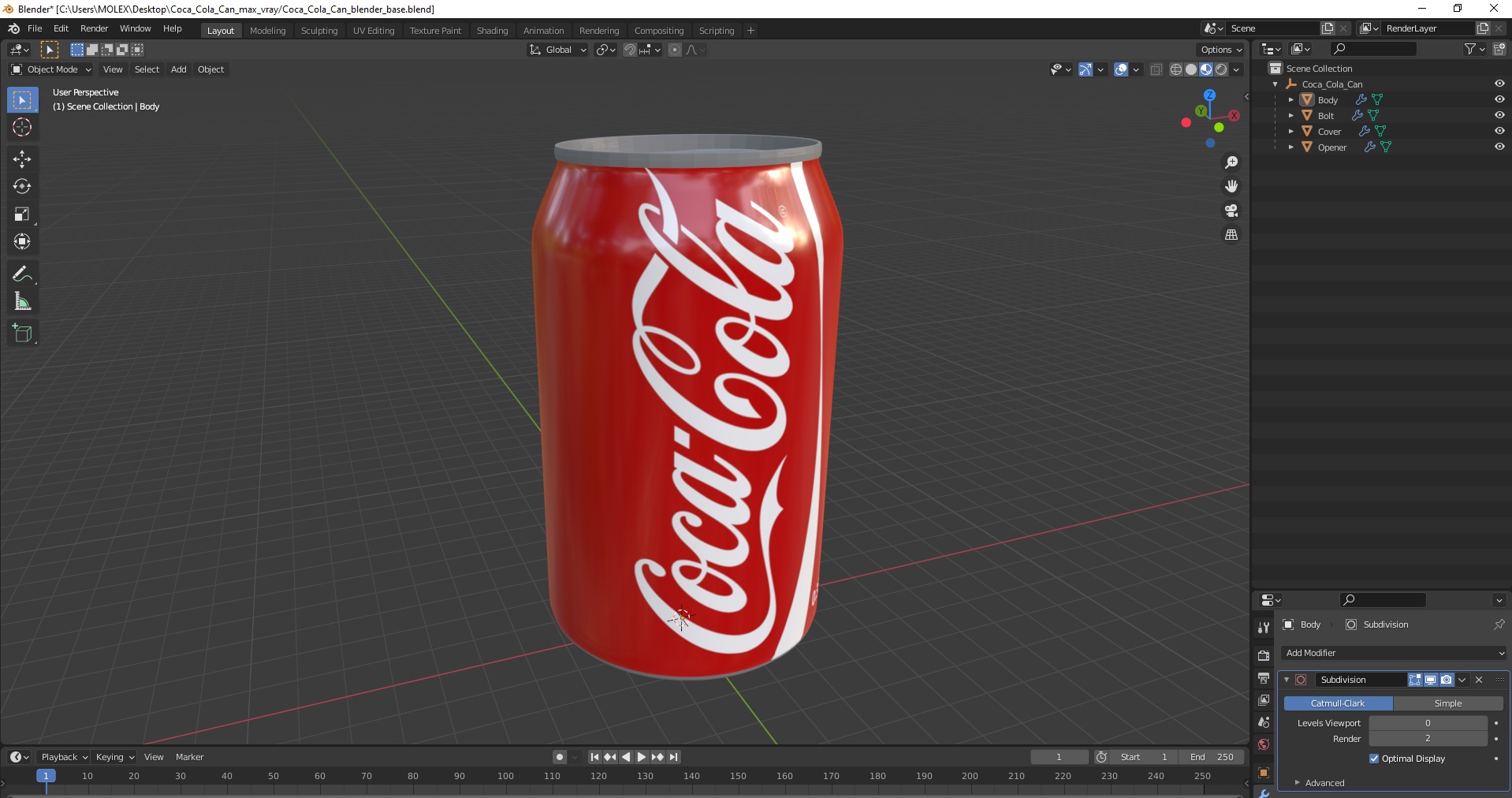Open the File menu
Image resolution: width=1512 pixels, height=798 pixels.
(35, 28)
